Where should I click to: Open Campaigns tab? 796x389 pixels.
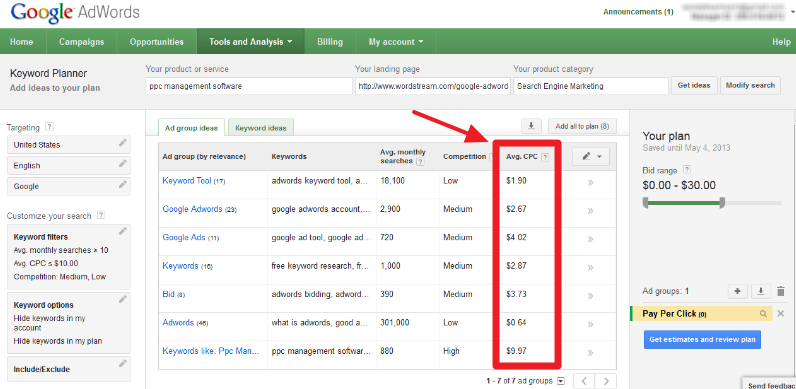(81, 42)
